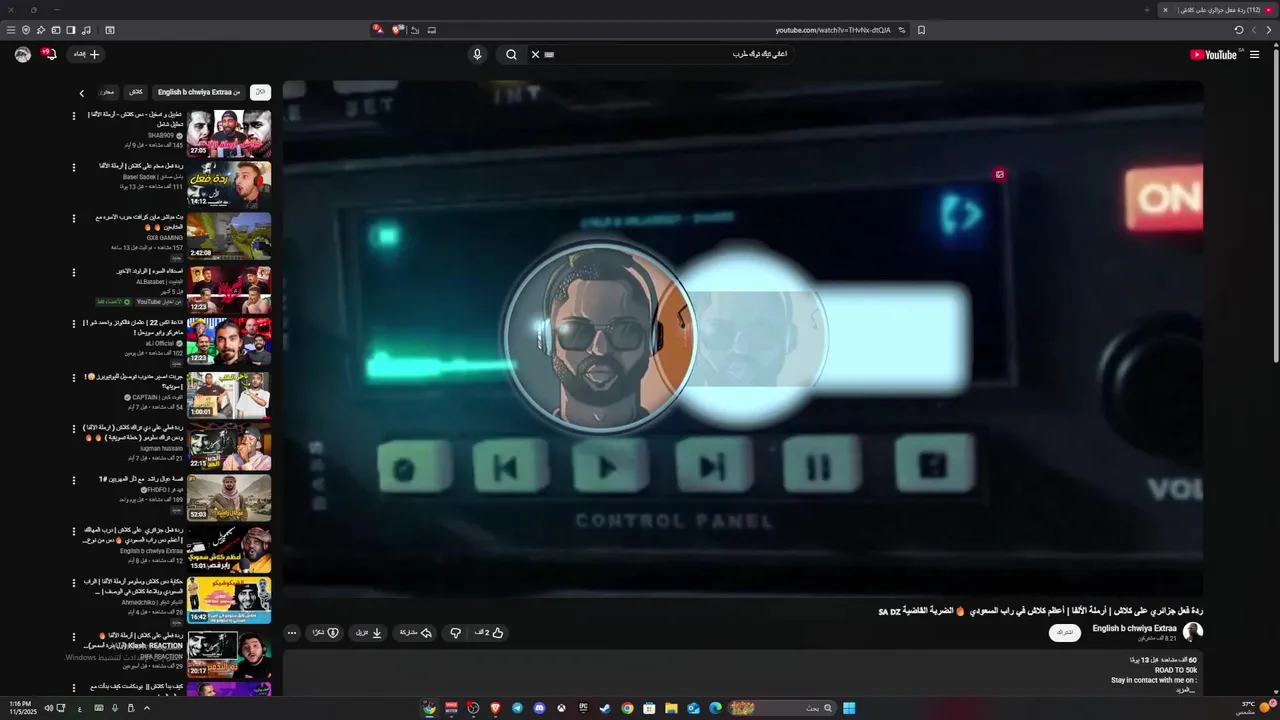Open the 1:00:01 CAPTAIN video thumbnail
Viewport: 1280px width, 720px height.
point(229,394)
